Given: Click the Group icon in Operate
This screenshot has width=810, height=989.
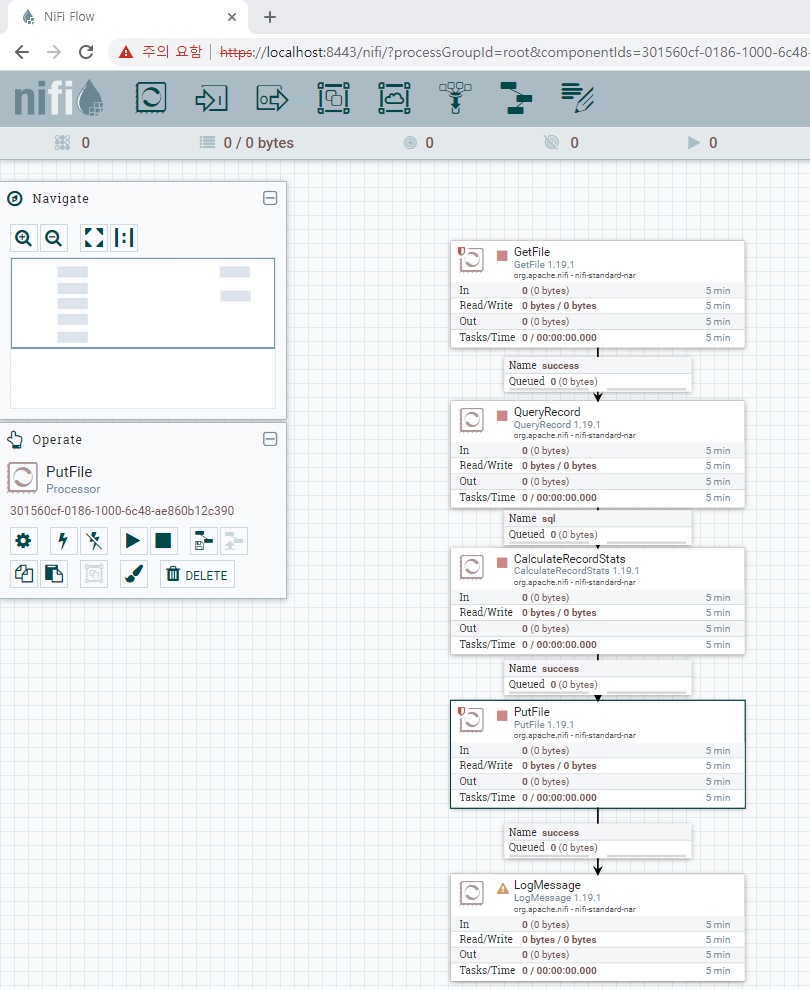Looking at the screenshot, I should [x=94, y=574].
